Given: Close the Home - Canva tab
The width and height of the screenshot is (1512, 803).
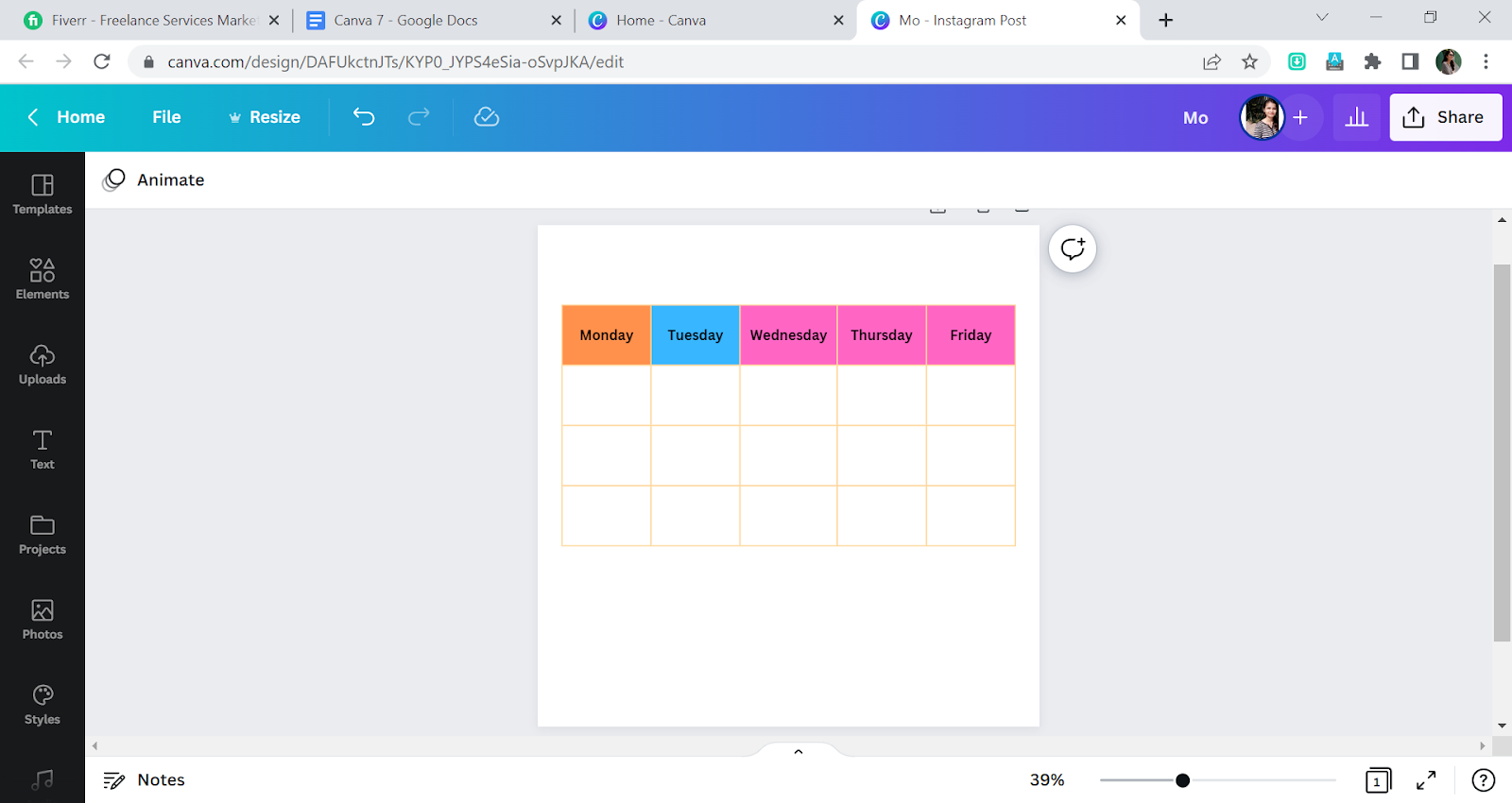Looking at the screenshot, I should [838, 20].
